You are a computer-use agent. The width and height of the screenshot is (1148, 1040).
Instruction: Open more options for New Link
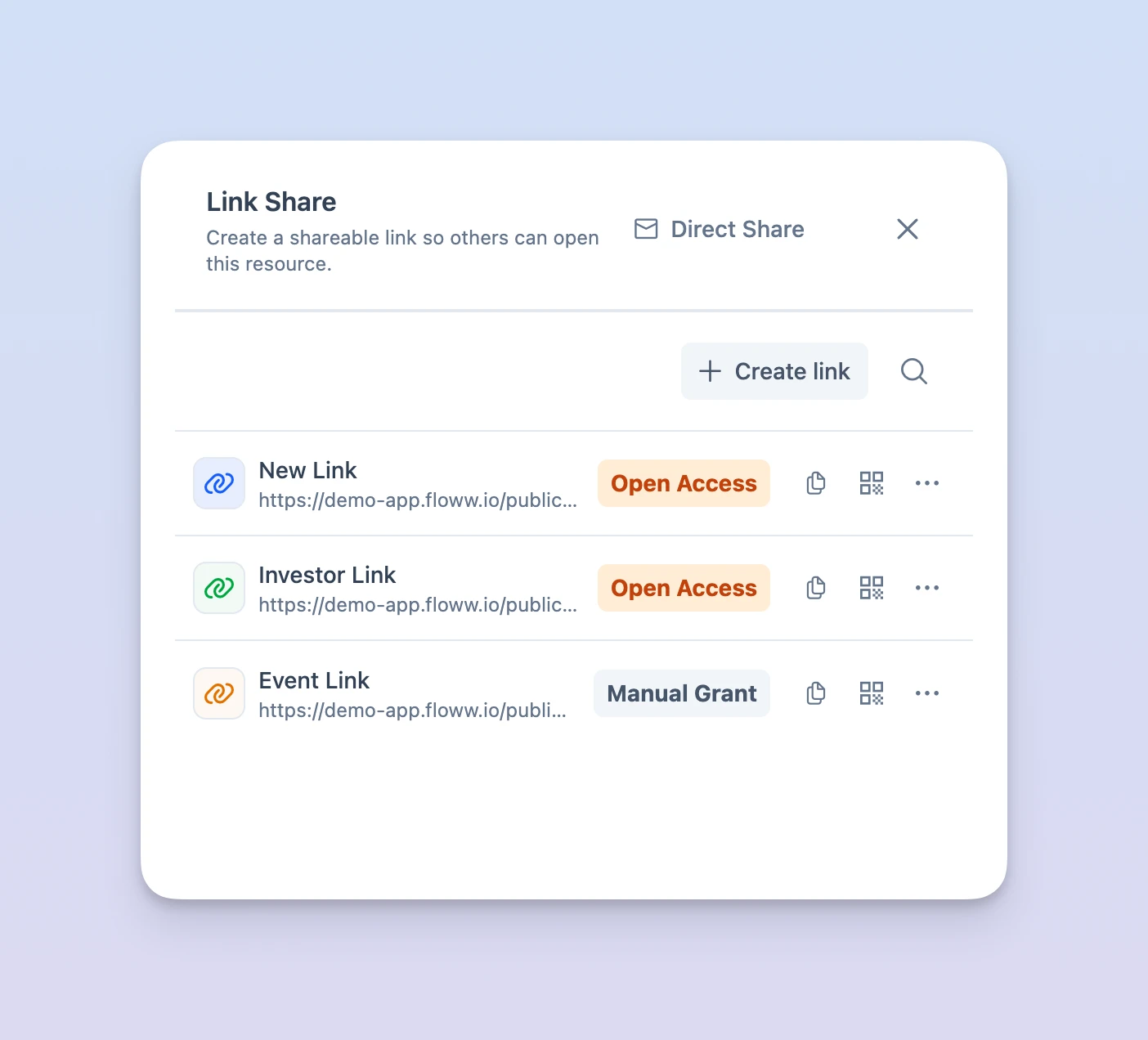point(927,483)
